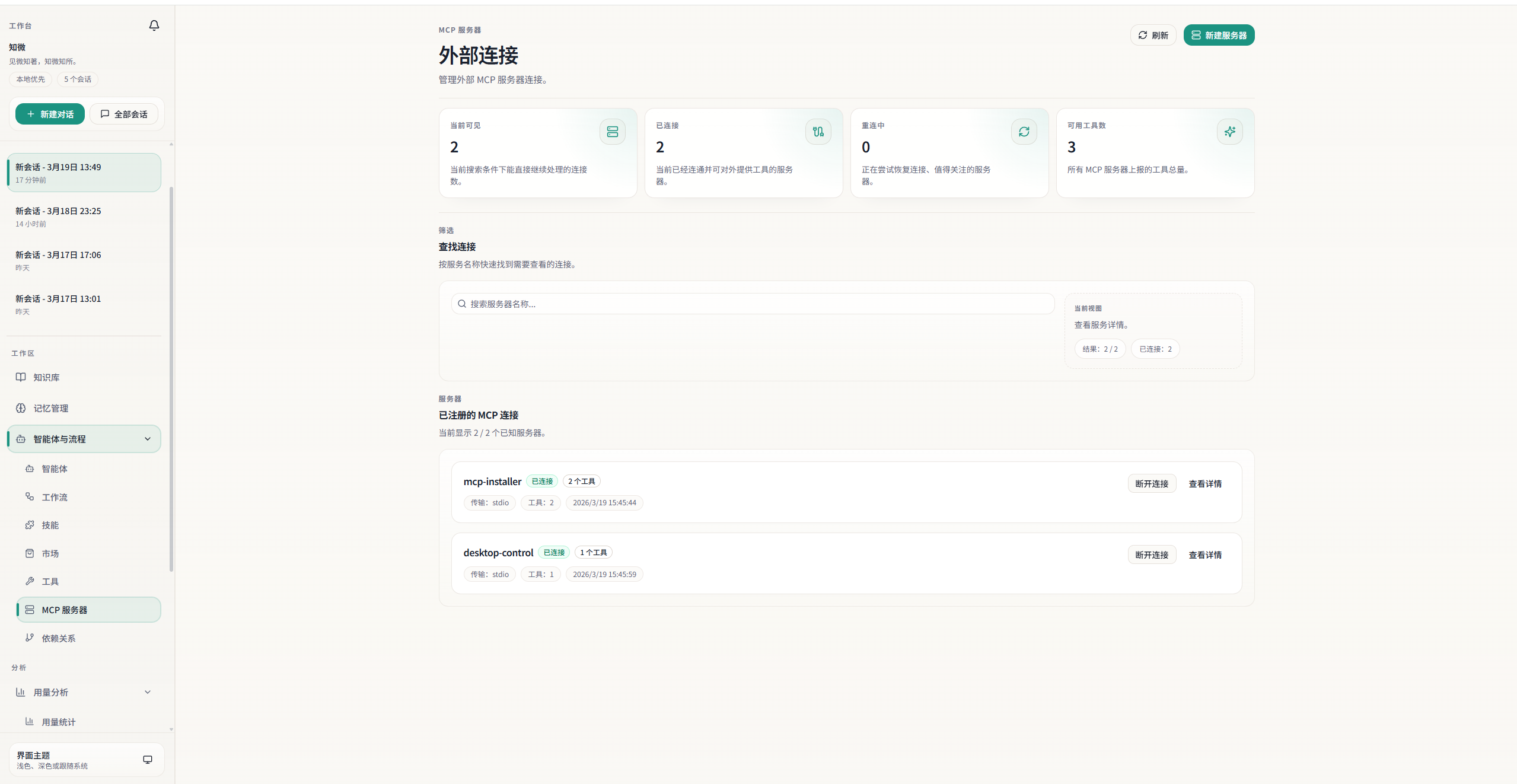Screen dimensions: 1517x784
Task: Open 记忆管理 in the sidebar
Action: pos(50,409)
